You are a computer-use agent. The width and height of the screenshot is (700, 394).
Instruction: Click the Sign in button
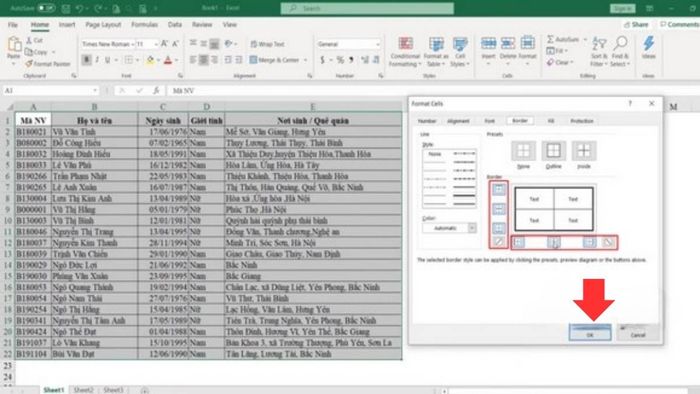[622, 8]
